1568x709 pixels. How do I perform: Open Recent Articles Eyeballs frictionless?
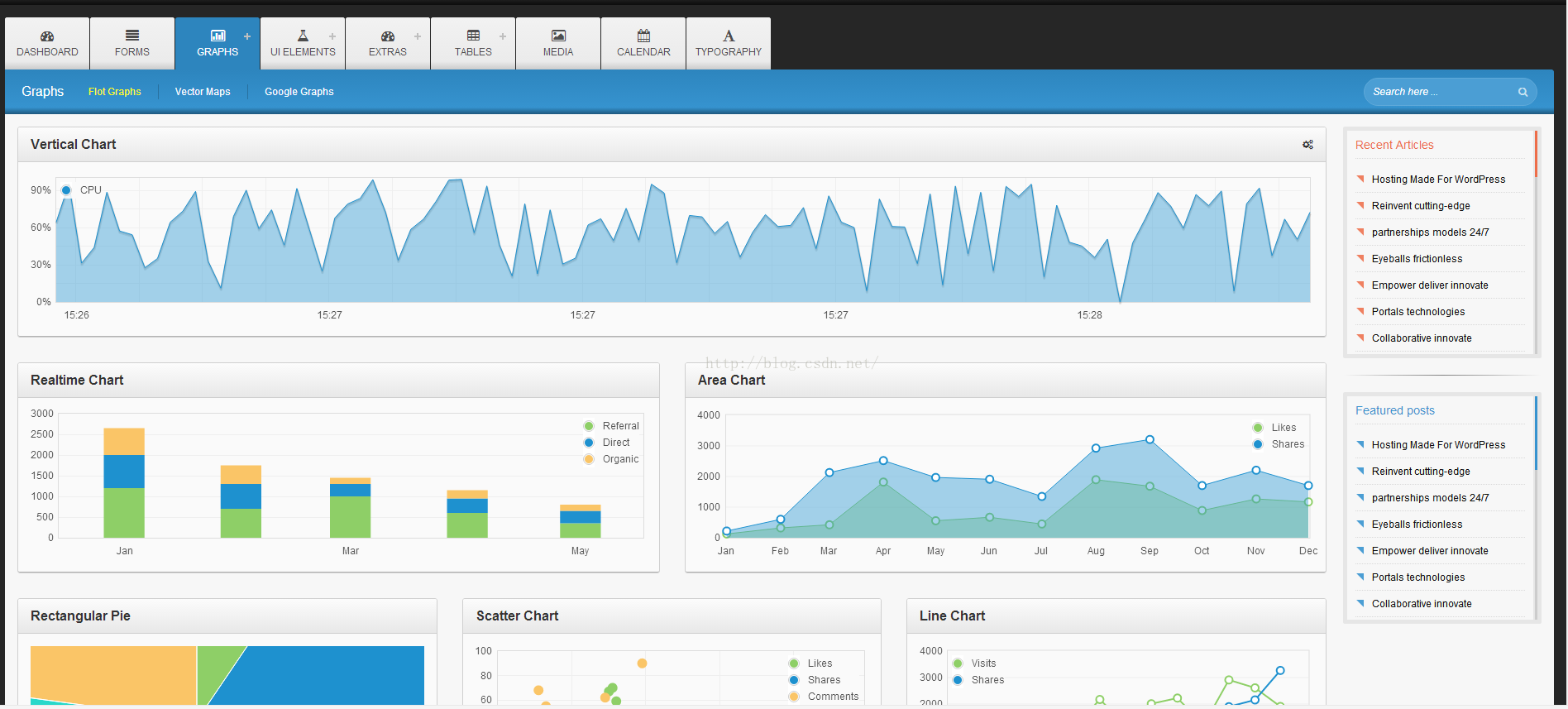[1417, 259]
